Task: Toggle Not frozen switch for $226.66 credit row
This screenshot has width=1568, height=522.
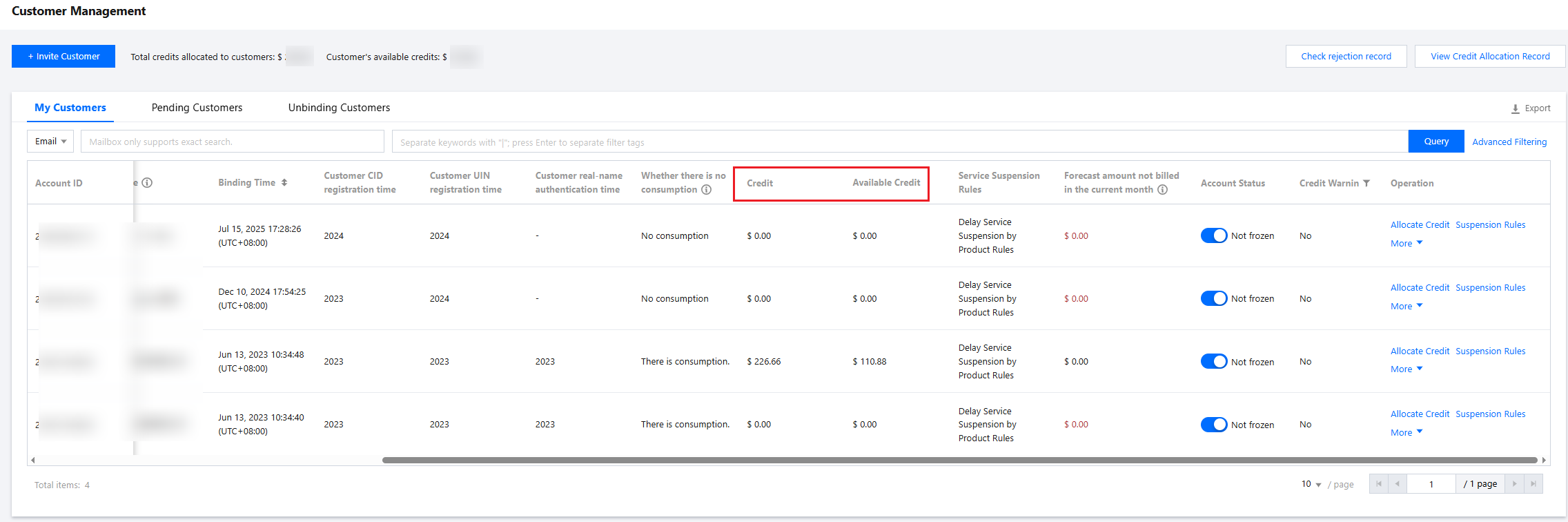Action: click(1213, 362)
